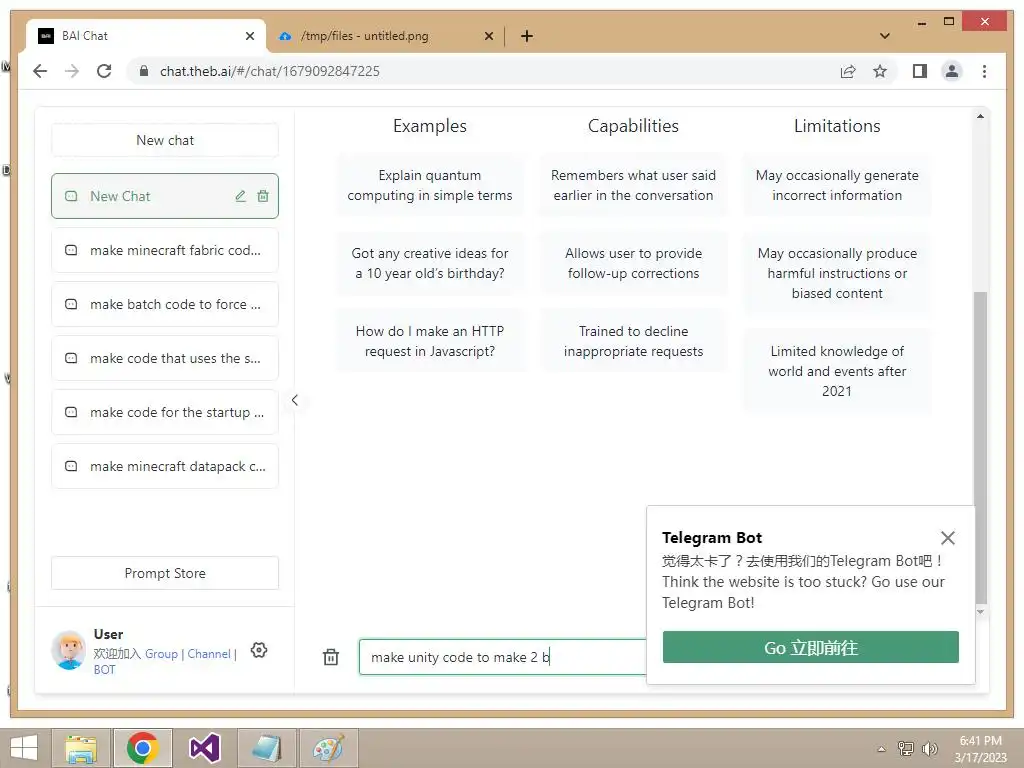Open the 'make code for the startup ...' chat
The image size is (1024, 768).
pyautogui.click(x=165, y=412)
